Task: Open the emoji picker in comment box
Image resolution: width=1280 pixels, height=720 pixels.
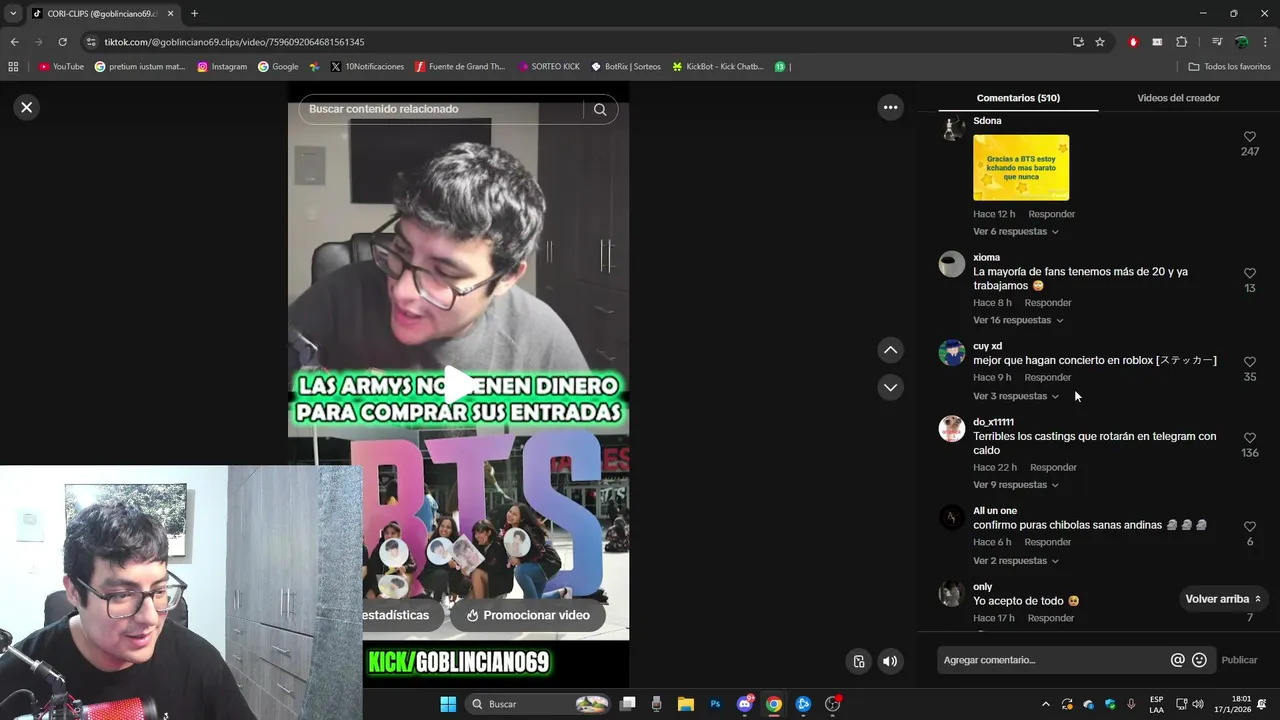Action: pyautogui.click(x=1199, y=660)
